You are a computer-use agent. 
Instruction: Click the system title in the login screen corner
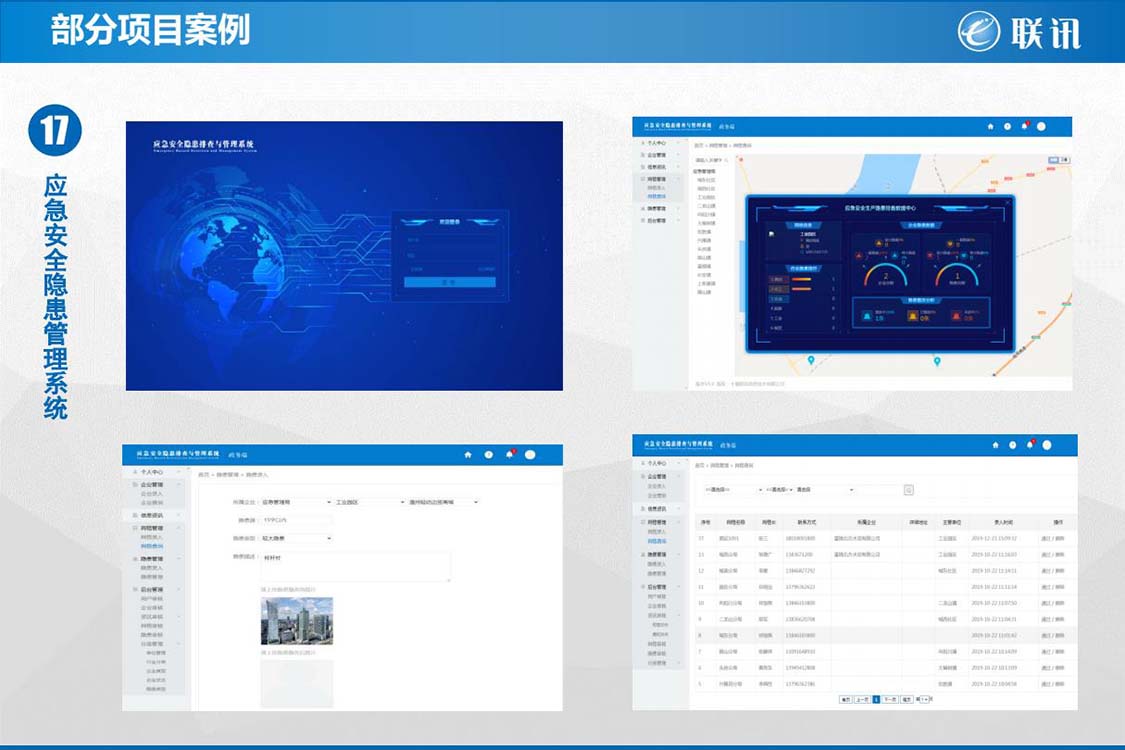click(x=203, y=146)
